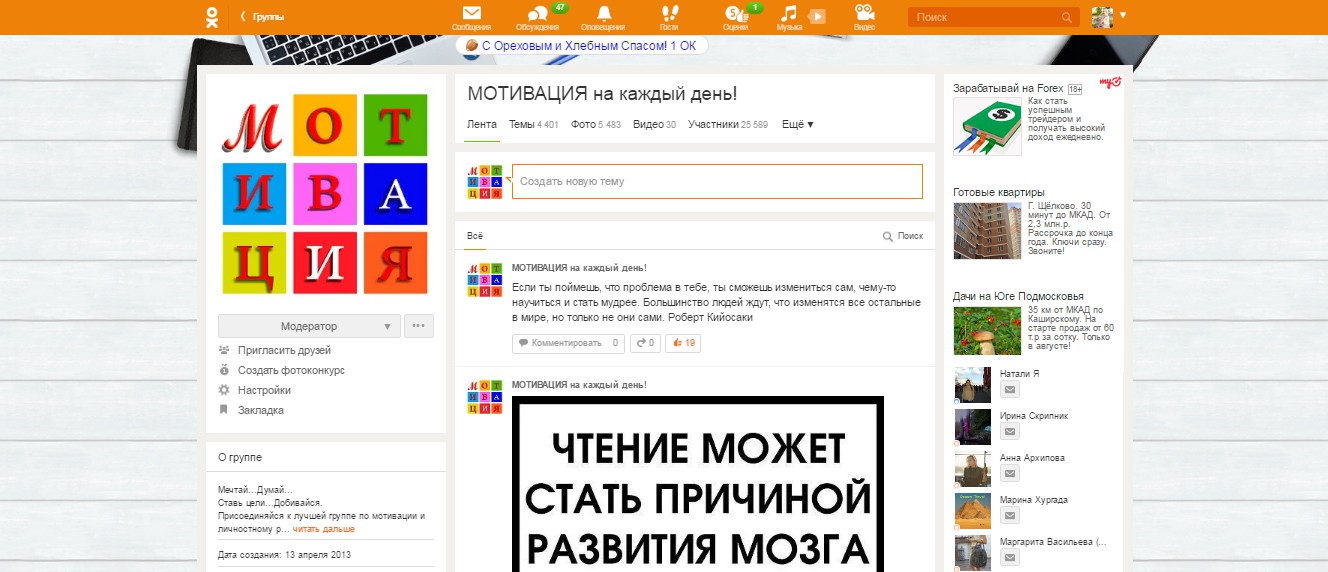This screenshot has height=572, width=1328.
Task: Click the second post's small group avatar
Action: [x=484, y=397]
